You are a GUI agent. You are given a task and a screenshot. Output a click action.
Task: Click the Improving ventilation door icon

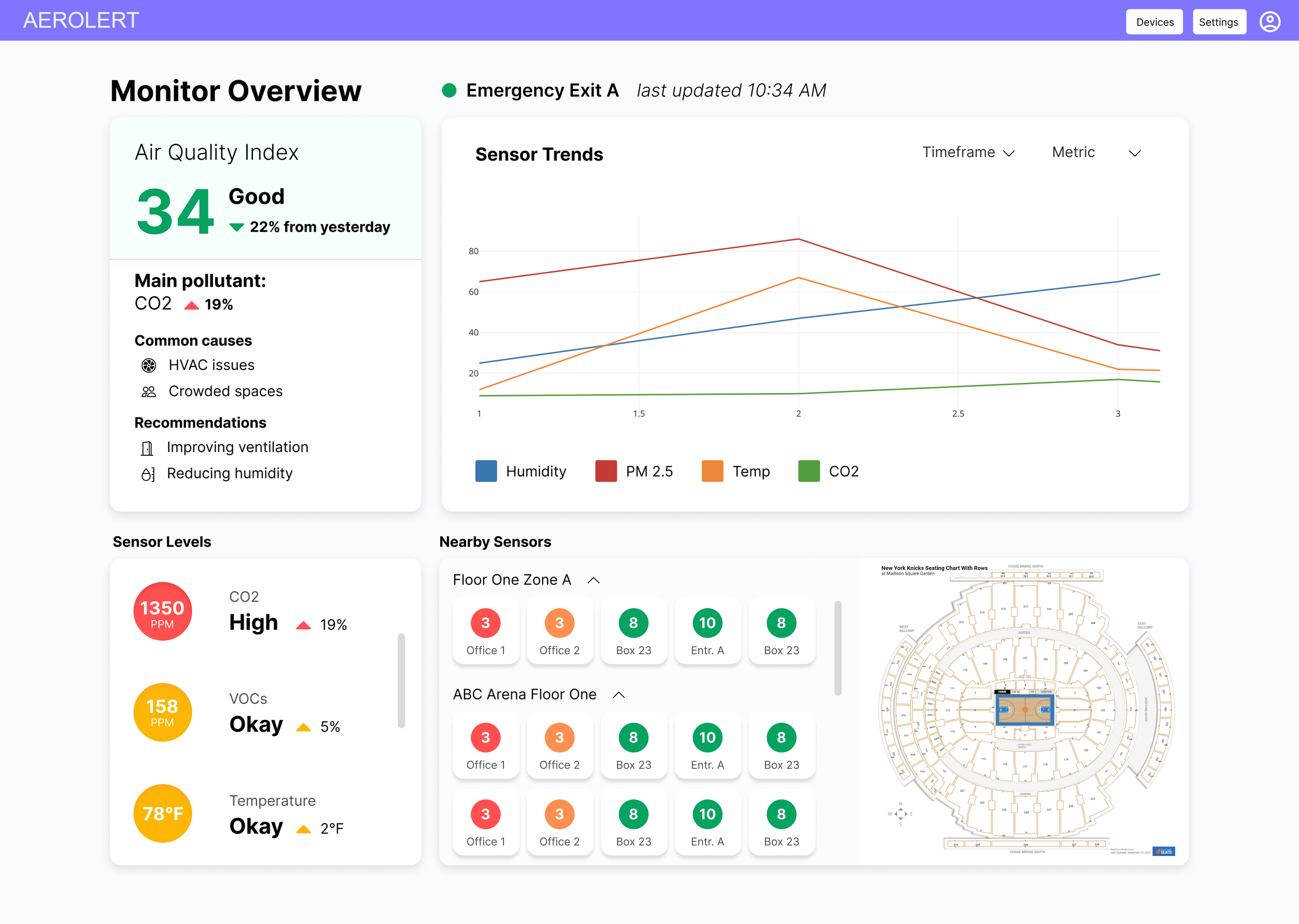pyautogui.click(x=147, y=448)
